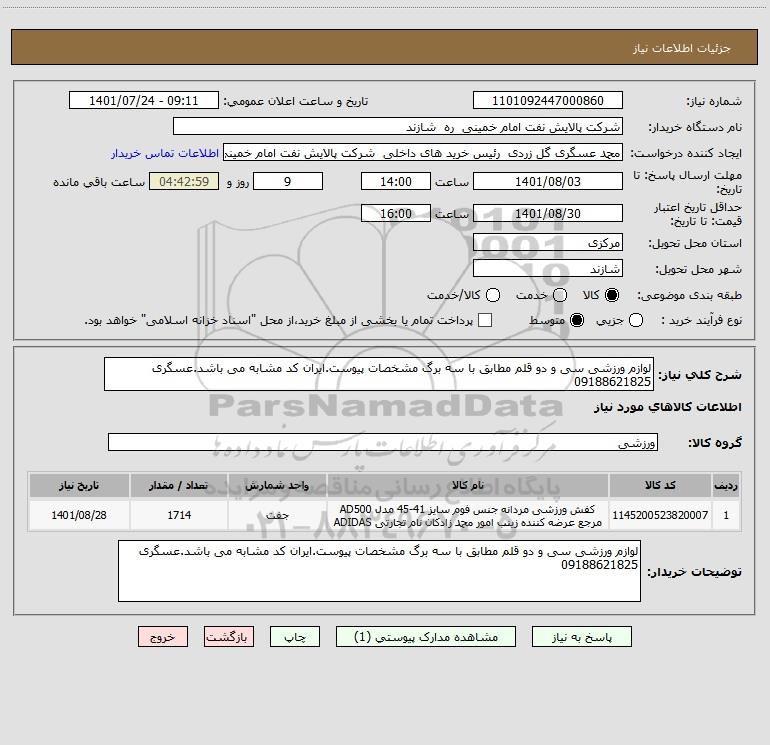
Task: Click the تعداد / مقدار column header
Action: click(179, 485)
